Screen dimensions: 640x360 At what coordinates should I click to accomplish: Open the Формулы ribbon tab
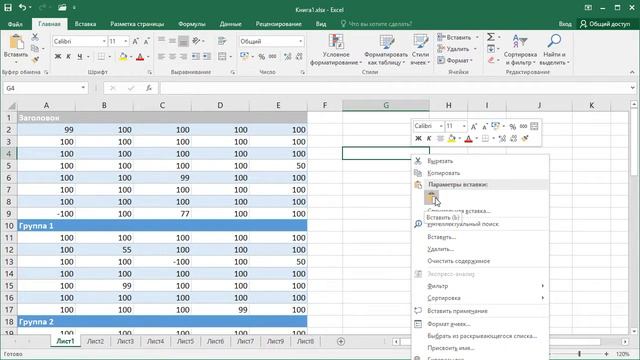(191, 24)
